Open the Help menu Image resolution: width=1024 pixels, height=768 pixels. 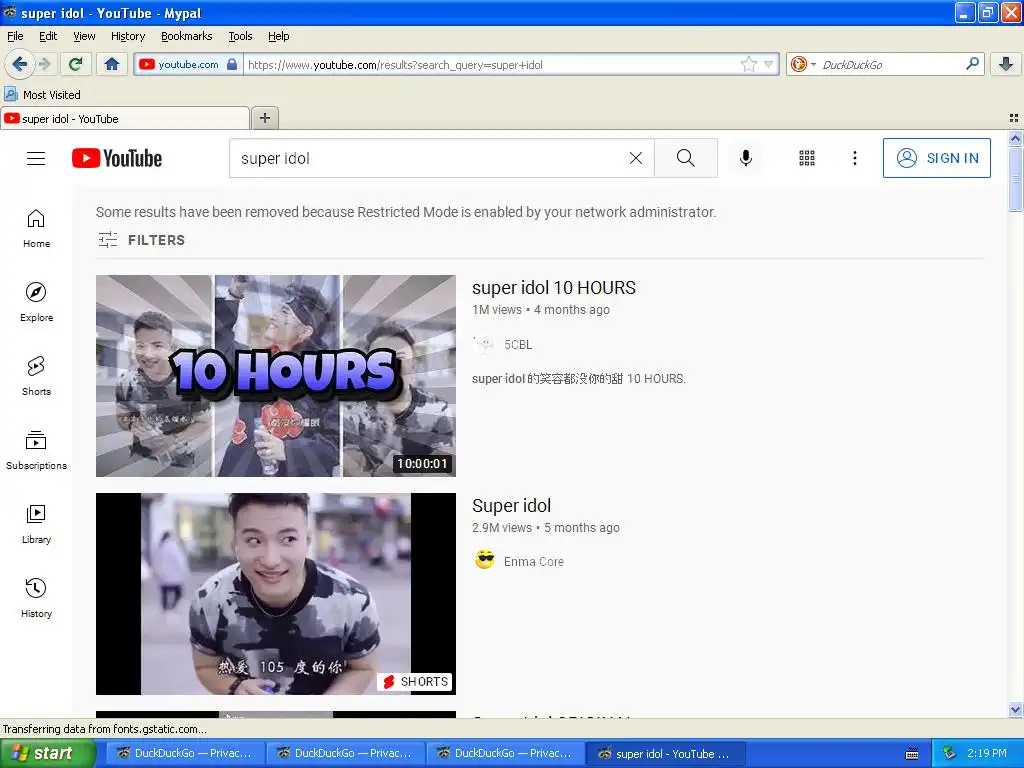click(279, 36)
